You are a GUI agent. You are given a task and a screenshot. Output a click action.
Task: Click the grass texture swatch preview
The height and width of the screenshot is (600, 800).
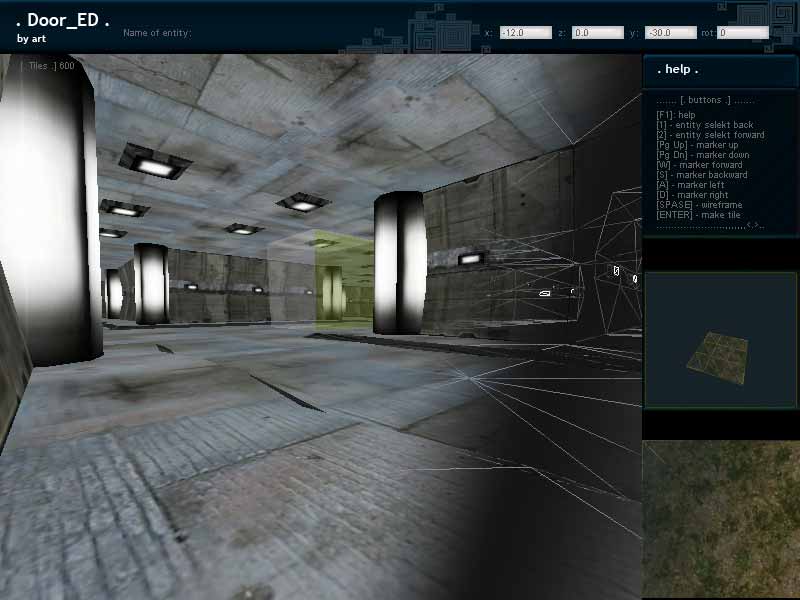719,520
